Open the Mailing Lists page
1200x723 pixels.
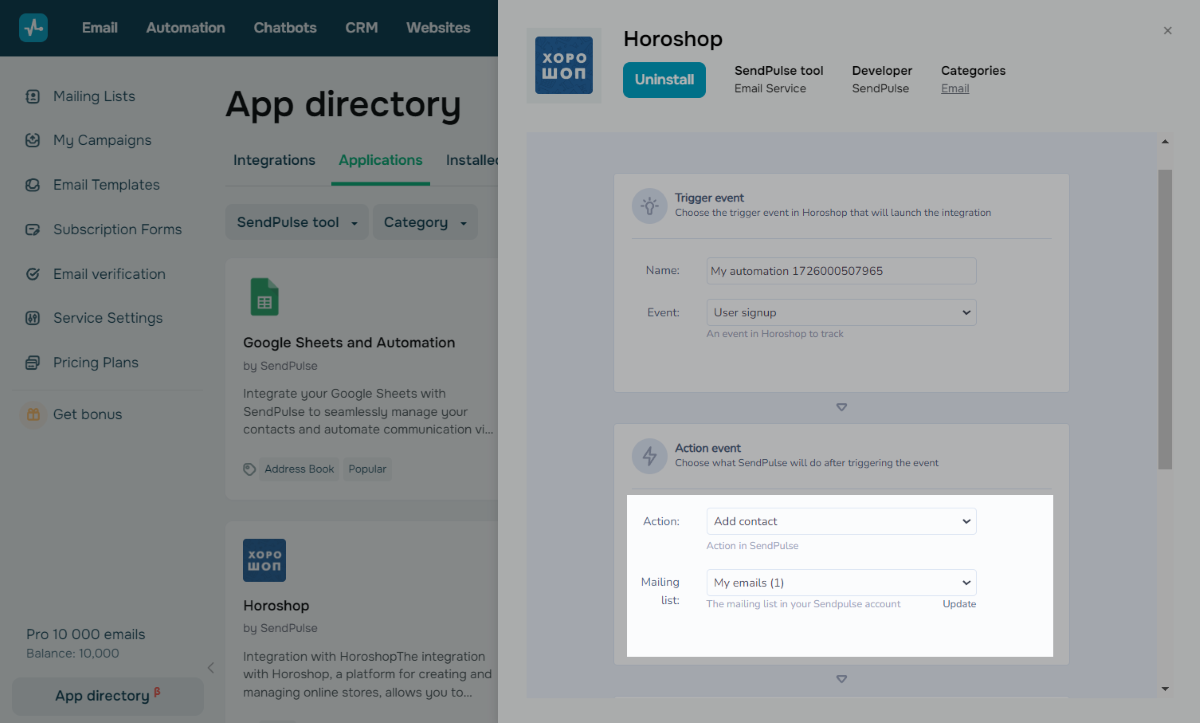tap(94, 97)
